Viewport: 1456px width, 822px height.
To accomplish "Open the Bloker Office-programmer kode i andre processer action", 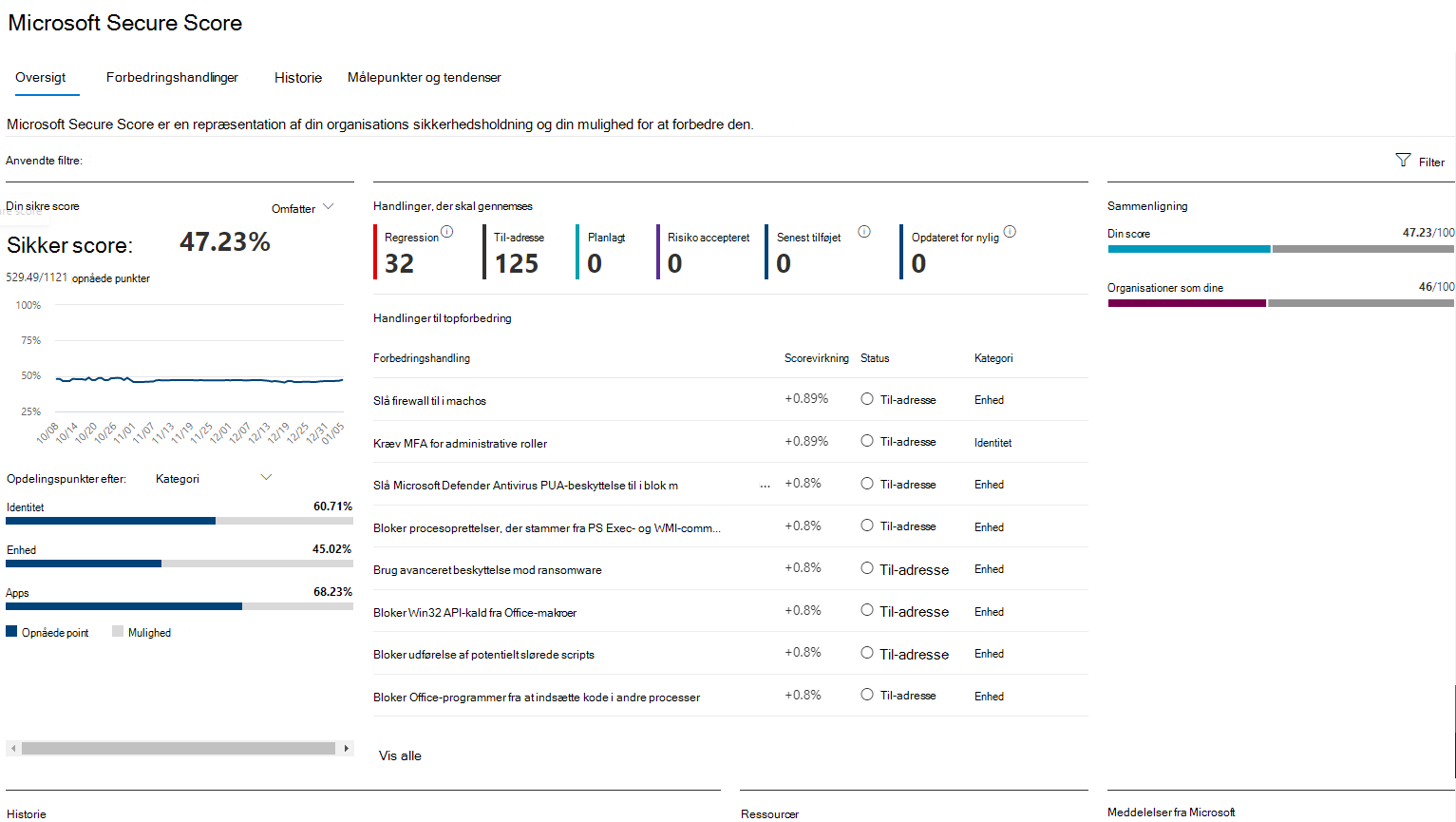I will 537,698.
